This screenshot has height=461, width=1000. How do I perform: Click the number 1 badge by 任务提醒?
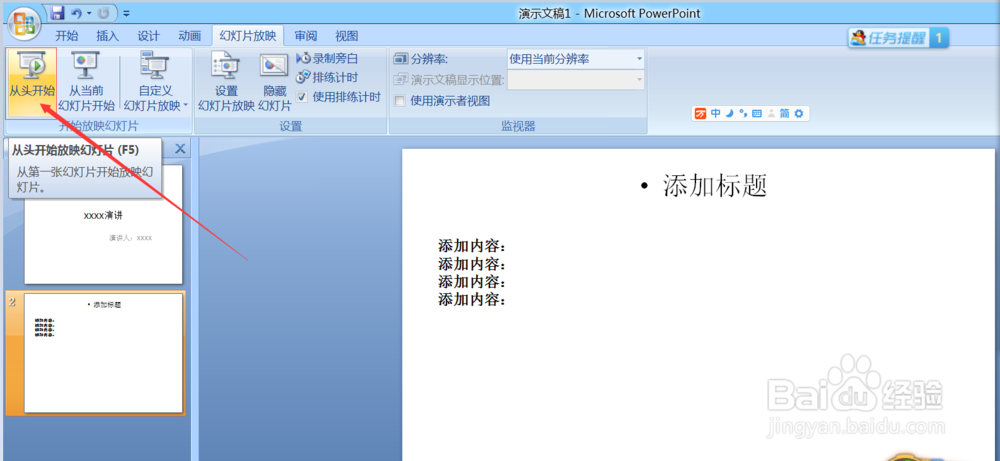pyautogui.click(x=939, y=38)
